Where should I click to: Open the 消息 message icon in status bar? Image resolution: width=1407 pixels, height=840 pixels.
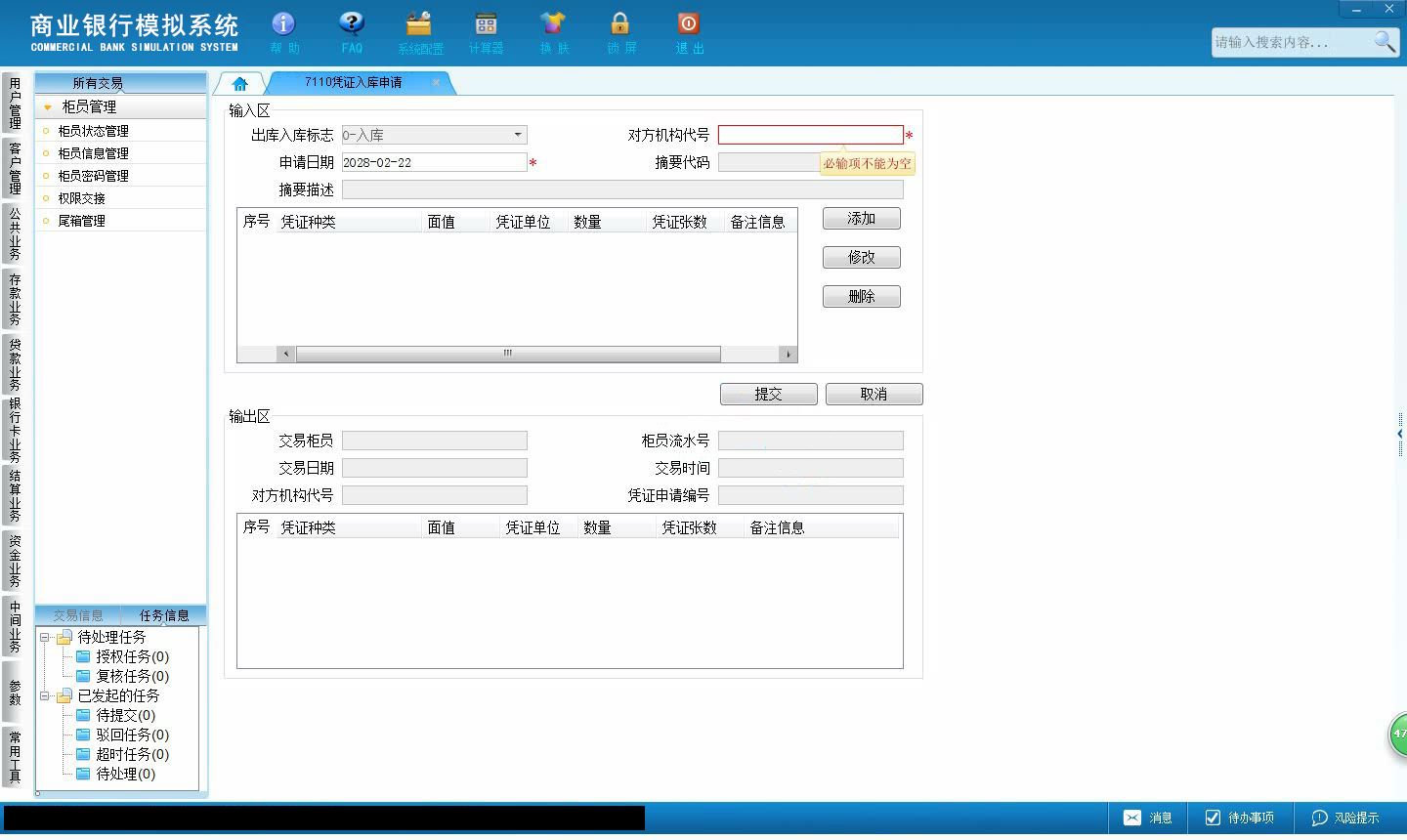click(1147, 818)
